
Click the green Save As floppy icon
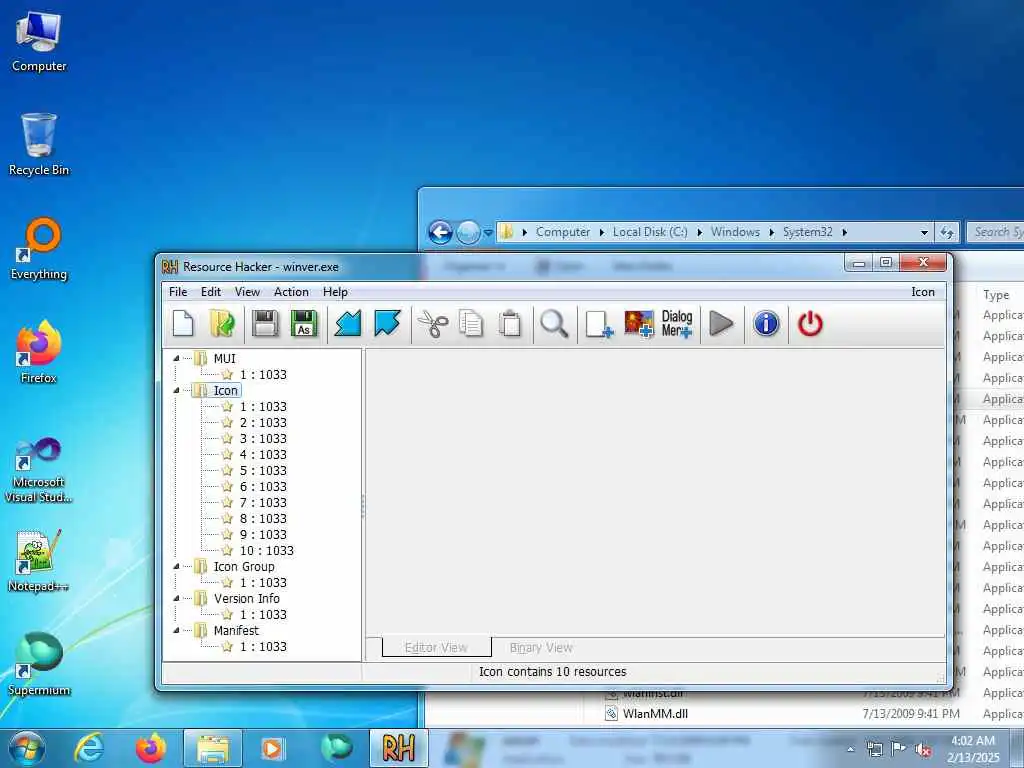304,323
